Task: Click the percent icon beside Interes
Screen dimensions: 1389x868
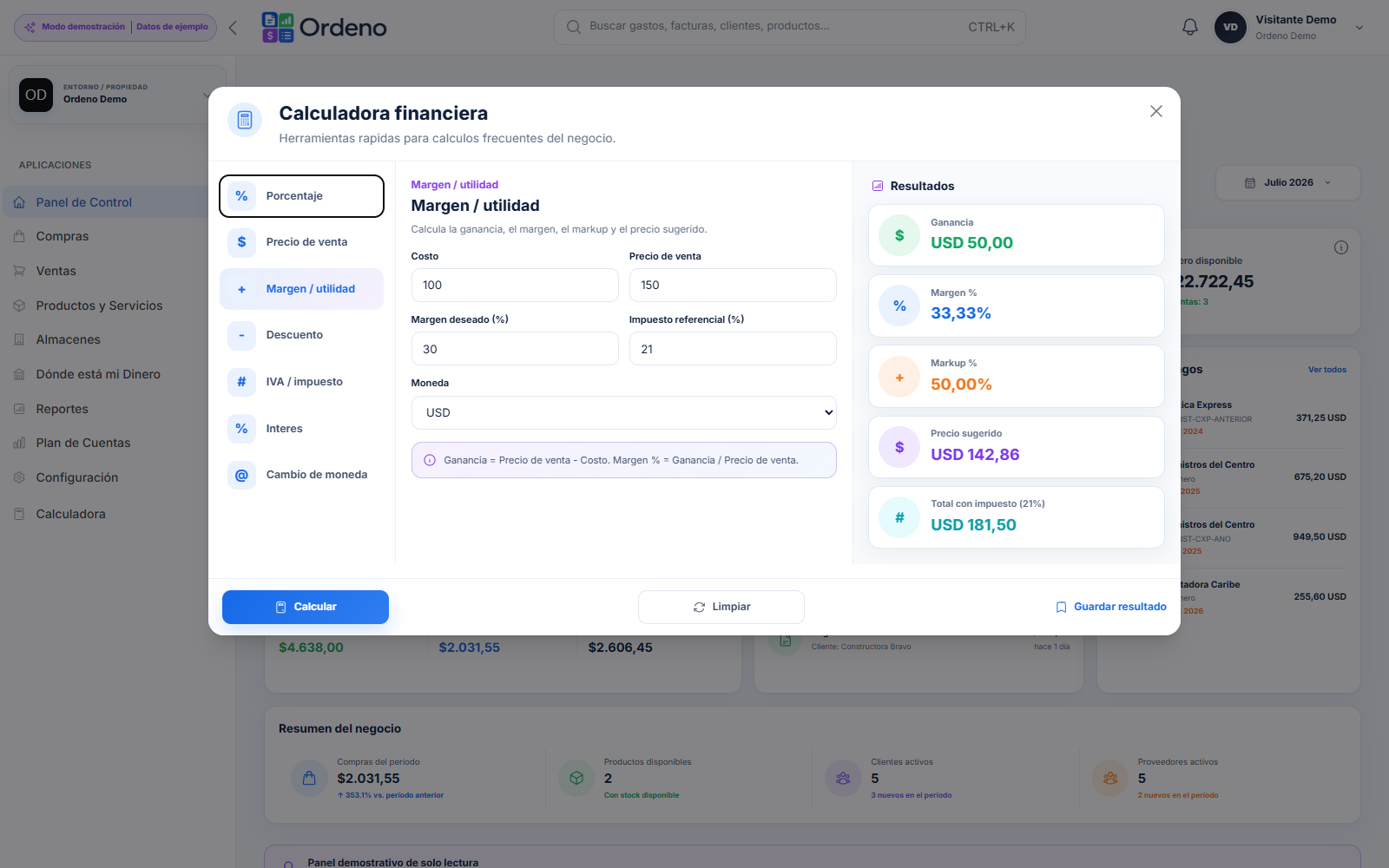Action: (241, 429)
